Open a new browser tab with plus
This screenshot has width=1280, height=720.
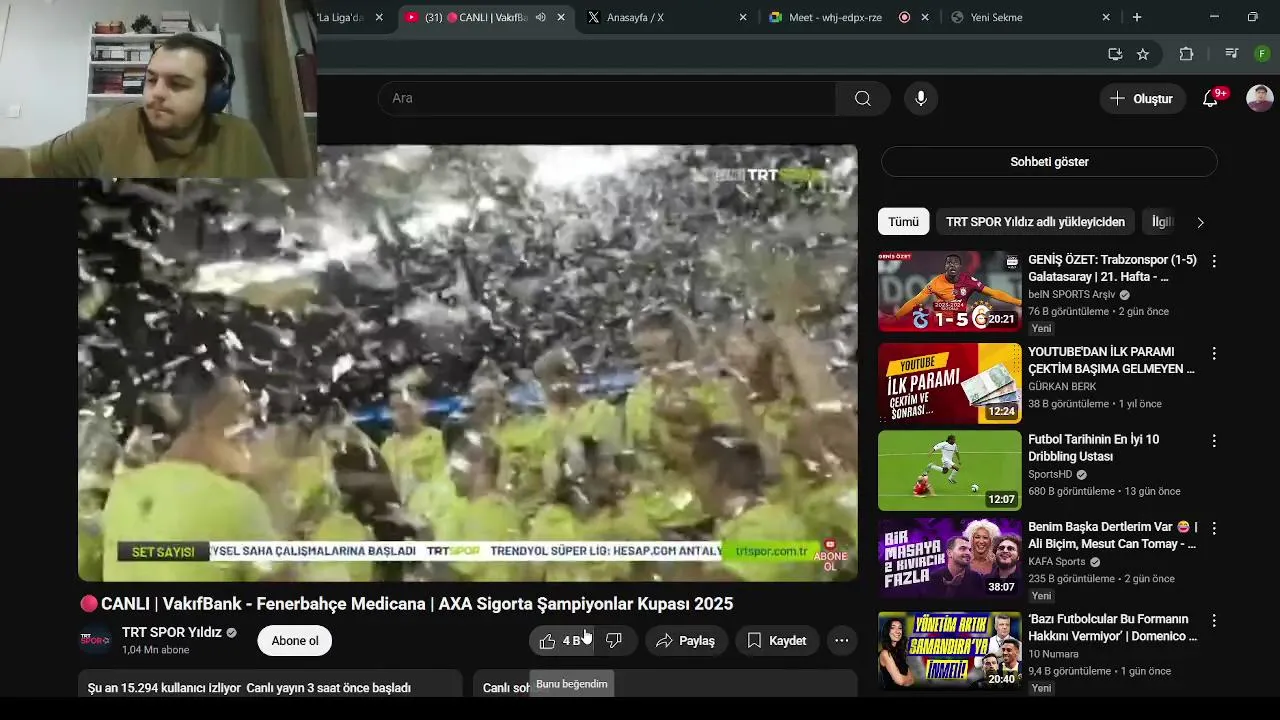[1137, 17]
